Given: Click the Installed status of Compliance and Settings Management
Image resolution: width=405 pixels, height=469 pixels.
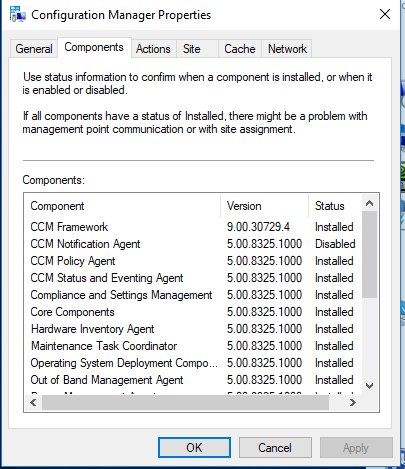Looking at the screenshot, I should click(334, 295).
